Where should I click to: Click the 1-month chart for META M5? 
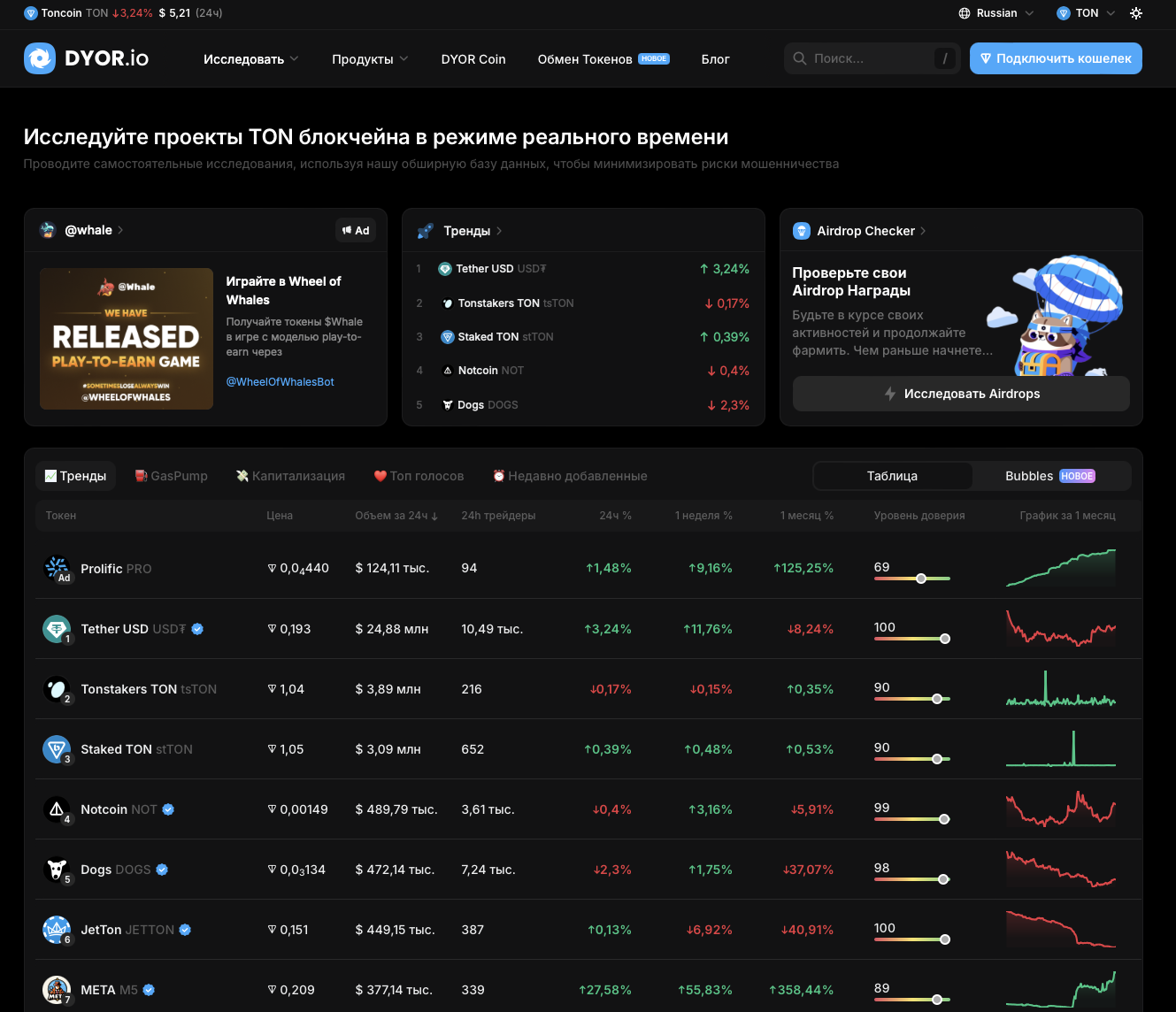(x=1061, y=989)
